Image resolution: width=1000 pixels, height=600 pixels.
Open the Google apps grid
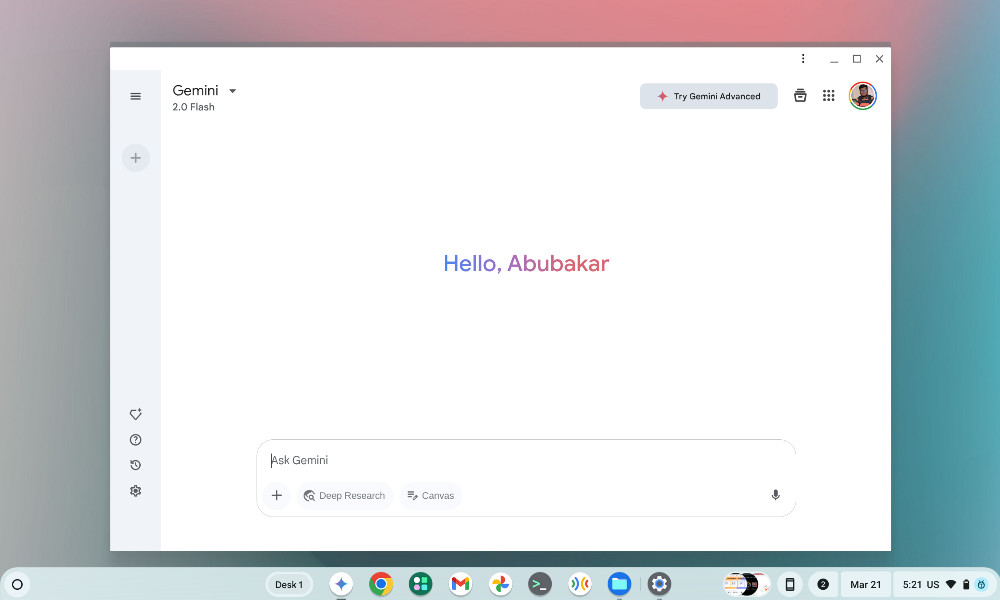click(x=828, y=96)
